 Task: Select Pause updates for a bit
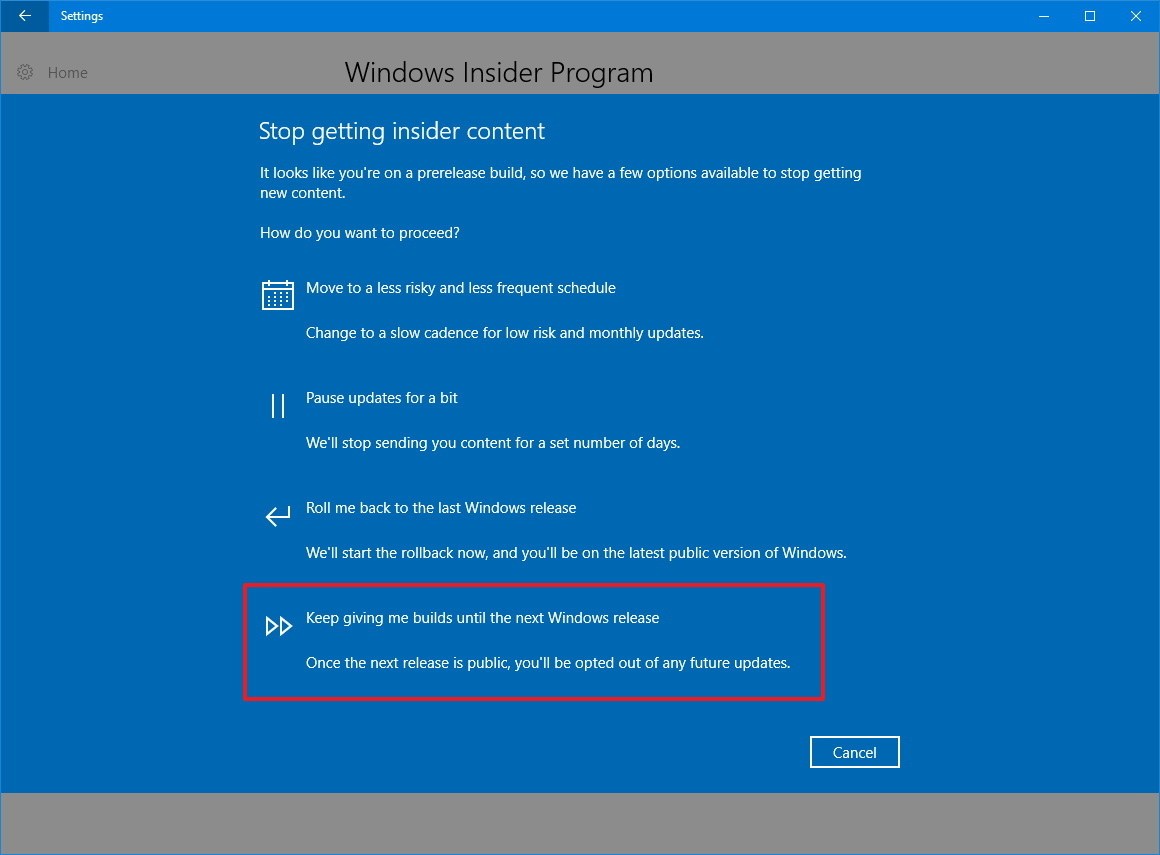click(382, 398)
